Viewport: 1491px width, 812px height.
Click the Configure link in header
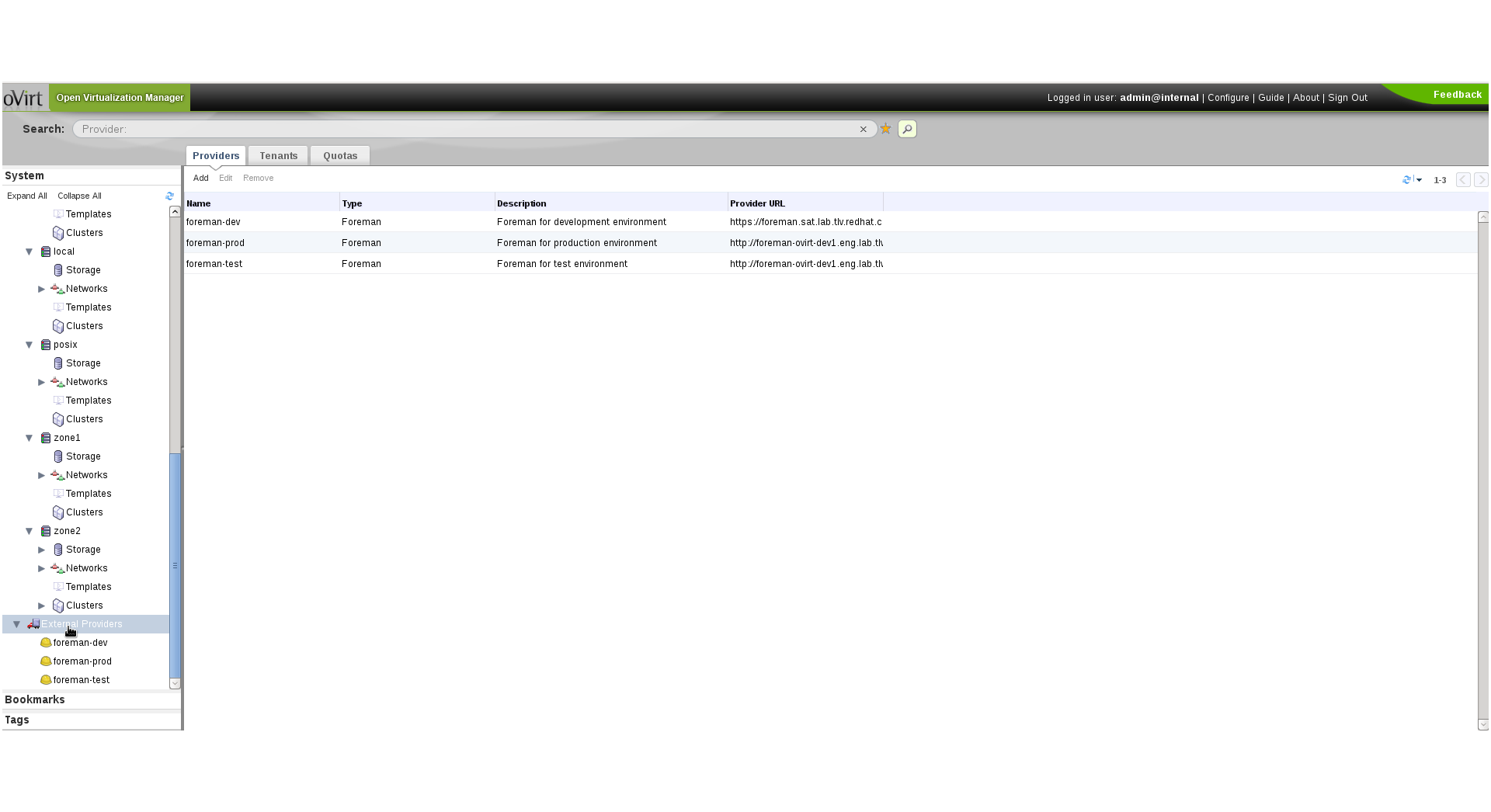(x=1228, y=98)
